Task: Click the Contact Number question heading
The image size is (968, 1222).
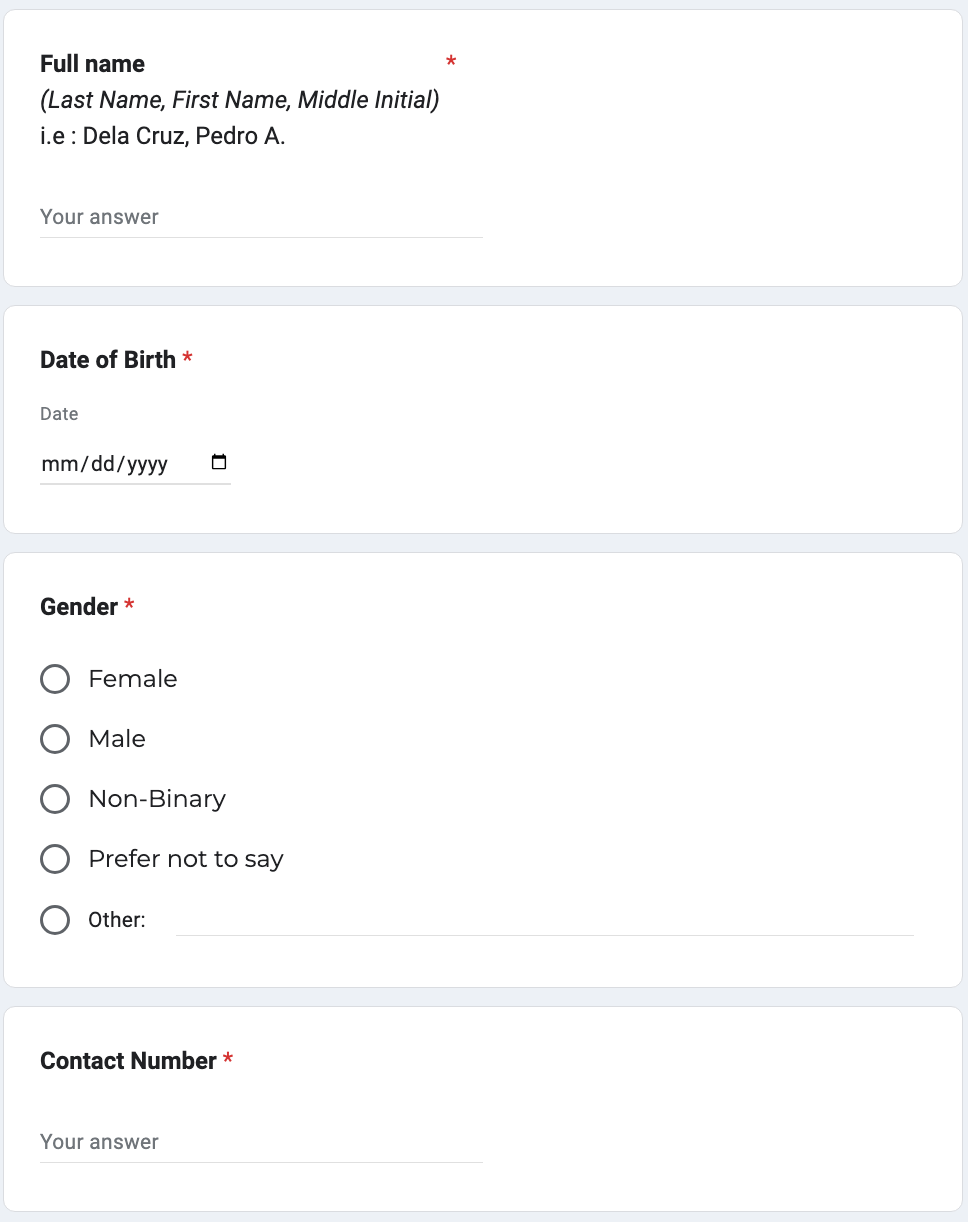Action: pos(128,1061)
